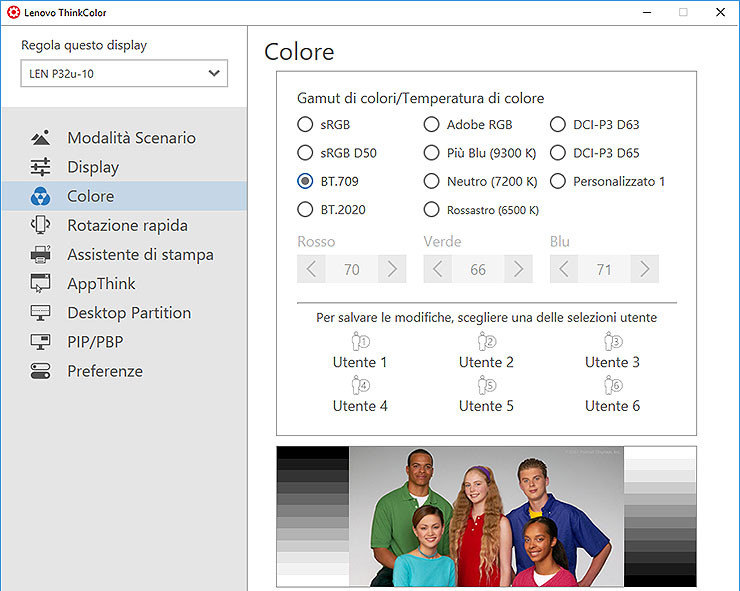The width and height of the screenshot is (740, 591).
Task: Increase the Rosso value with right arrow
Action: point(392,269)
